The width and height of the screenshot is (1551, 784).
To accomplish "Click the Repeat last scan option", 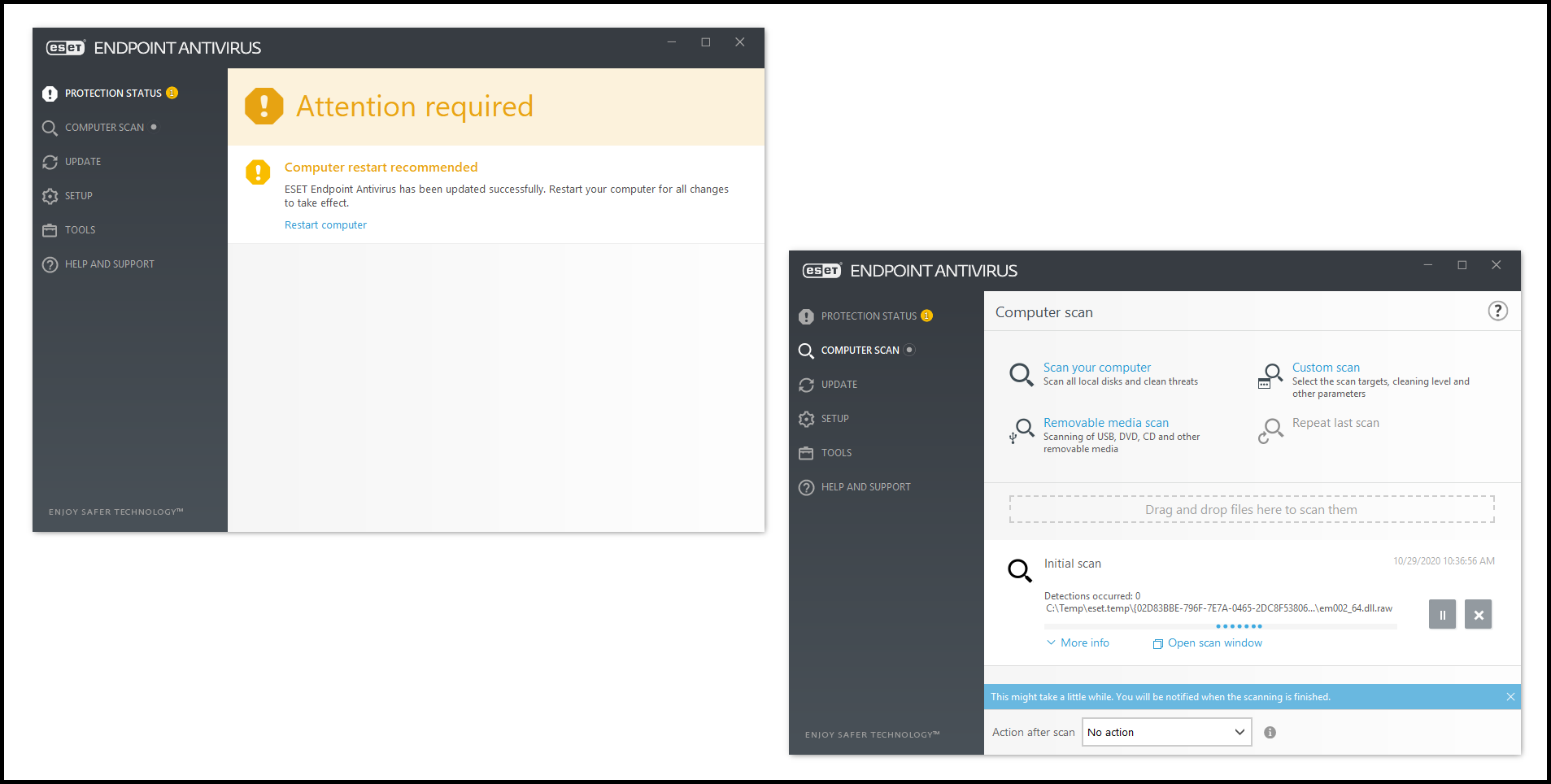I will point(1335,423).
